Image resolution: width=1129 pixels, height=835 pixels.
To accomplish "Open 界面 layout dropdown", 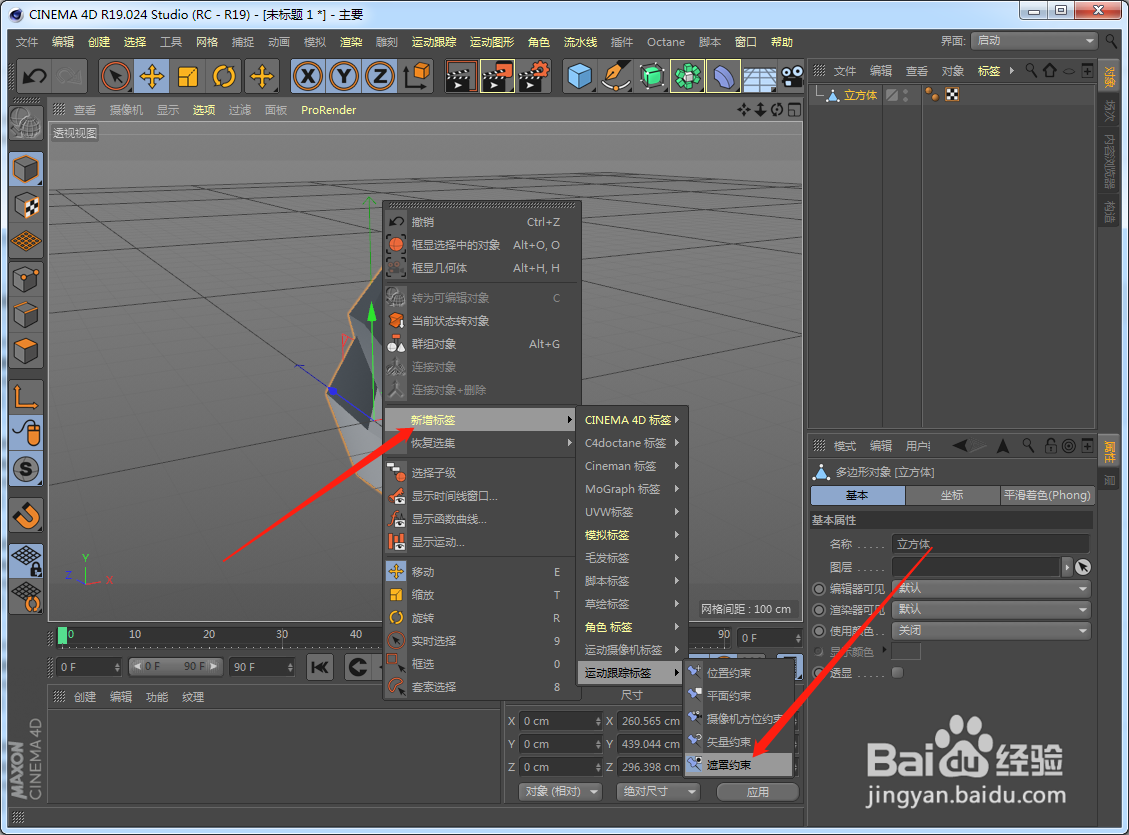I will [x=1033, y=41].
